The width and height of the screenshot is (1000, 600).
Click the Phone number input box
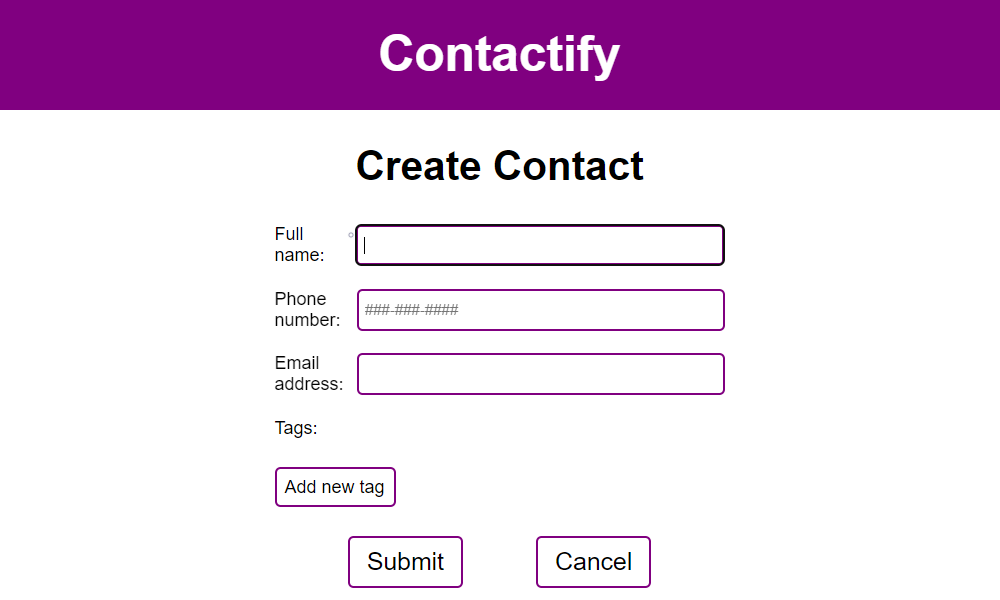pyautogui.click(x=541, y=310)
